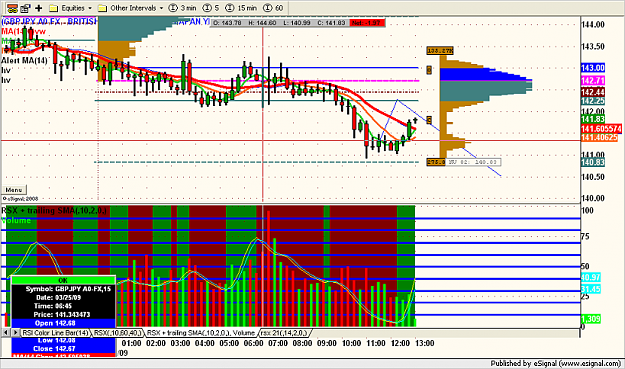Click the C: 141.83 close value
This screenshot has height=369, width=625.
coord(331,23)
